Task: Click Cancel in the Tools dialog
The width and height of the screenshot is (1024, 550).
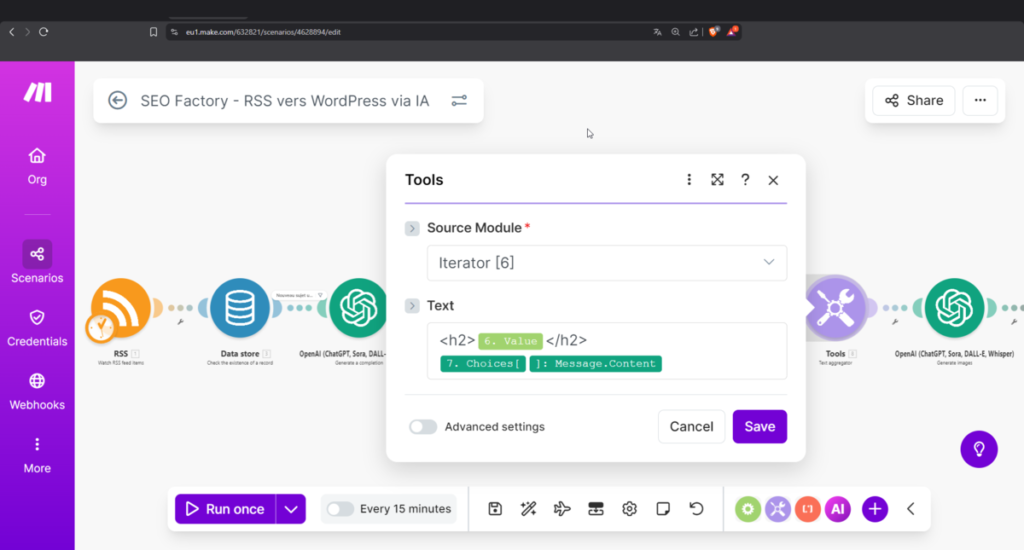Action: coord(691,427)
